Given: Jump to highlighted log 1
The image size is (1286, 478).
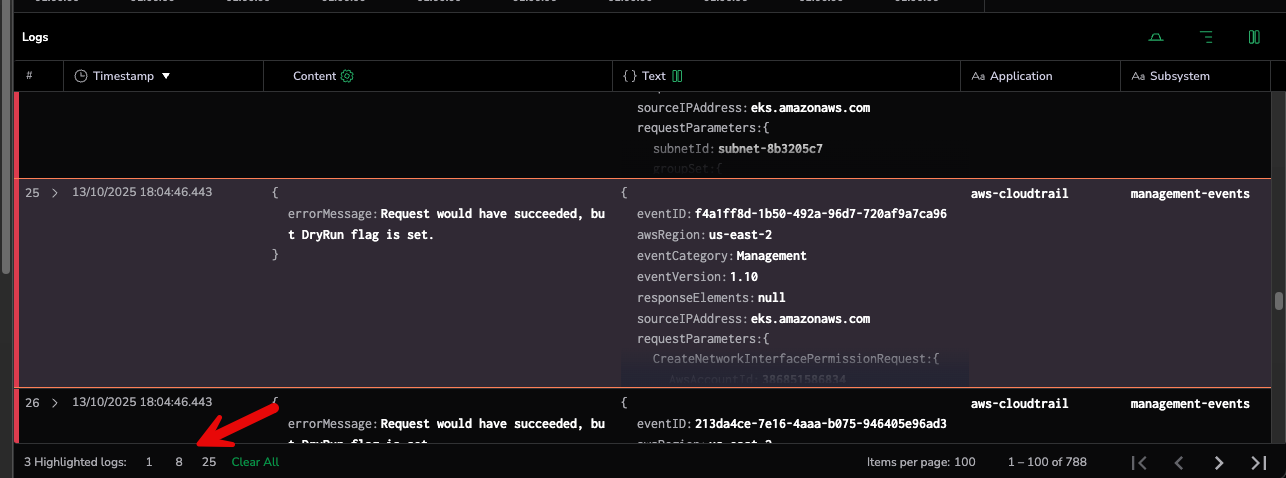Looking at the screenshot, I should (149, 462).
